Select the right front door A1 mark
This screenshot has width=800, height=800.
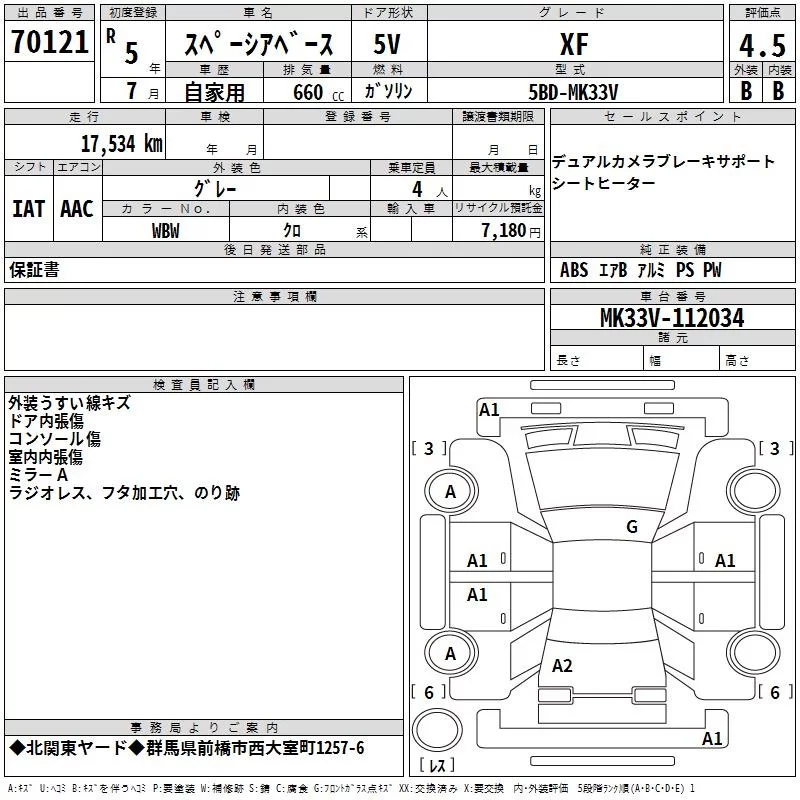(724, 561)
